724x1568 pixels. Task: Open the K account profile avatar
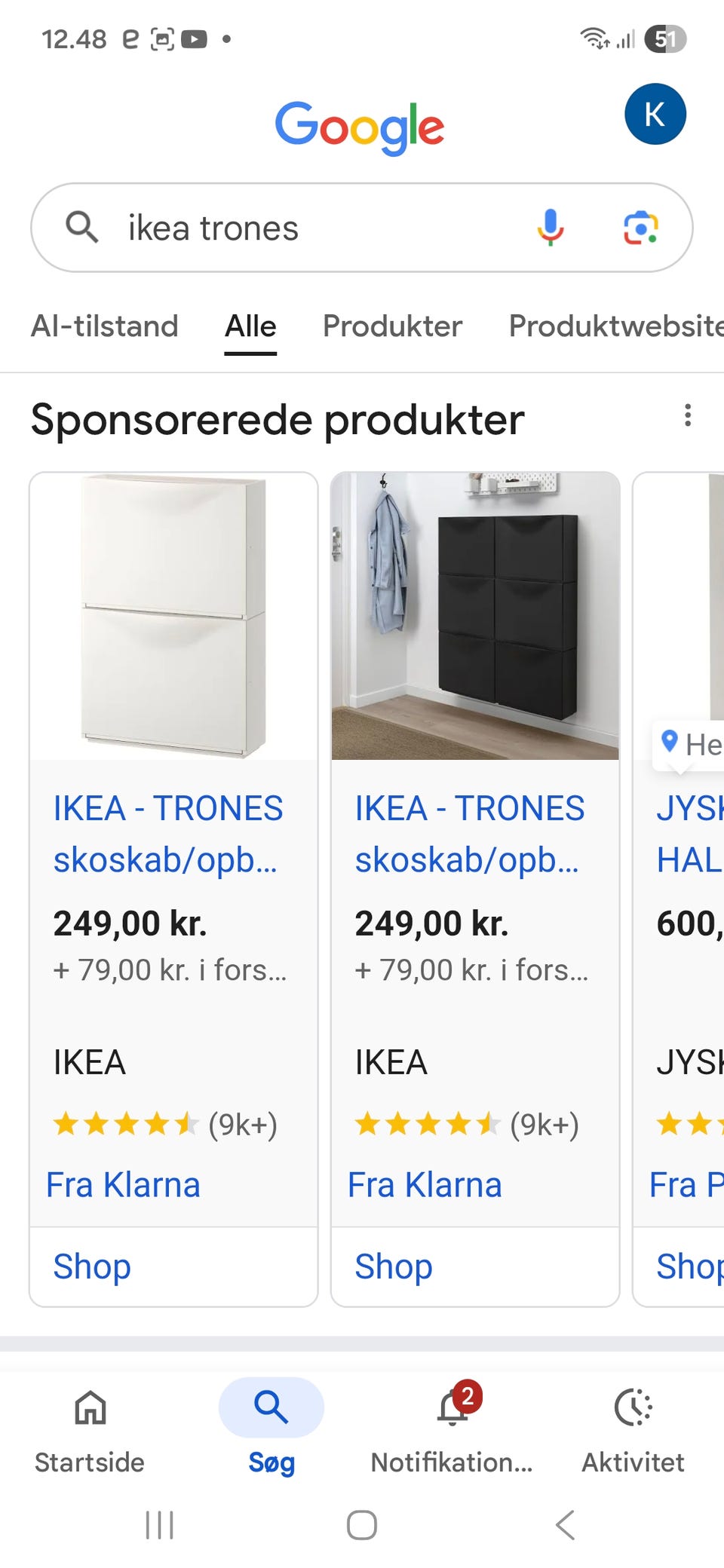click(655, 114)
